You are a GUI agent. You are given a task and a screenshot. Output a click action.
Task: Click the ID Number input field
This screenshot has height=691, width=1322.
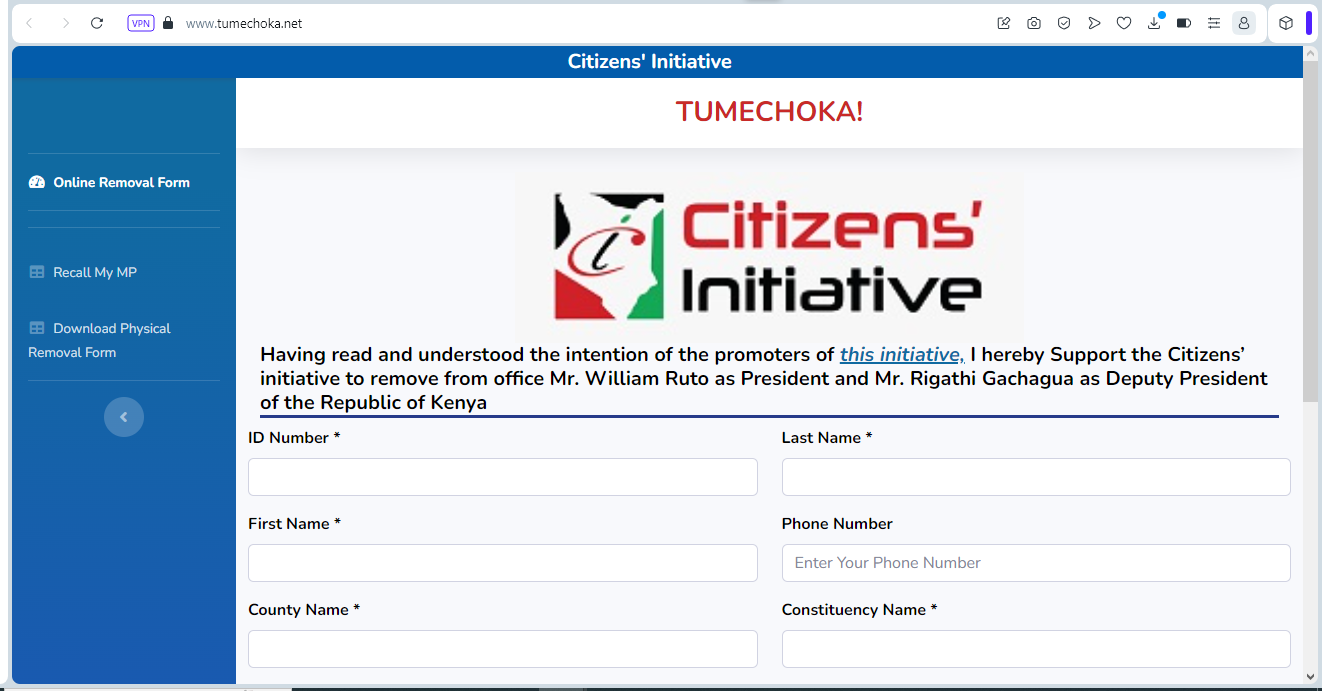click(x=502, y=477)
